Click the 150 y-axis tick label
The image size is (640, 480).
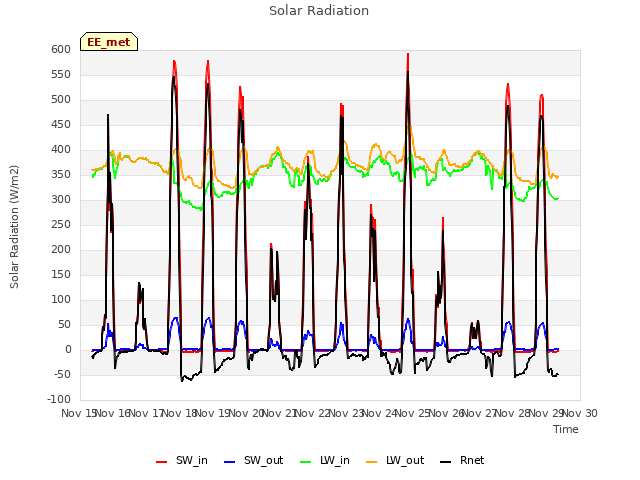coord(61,274)
